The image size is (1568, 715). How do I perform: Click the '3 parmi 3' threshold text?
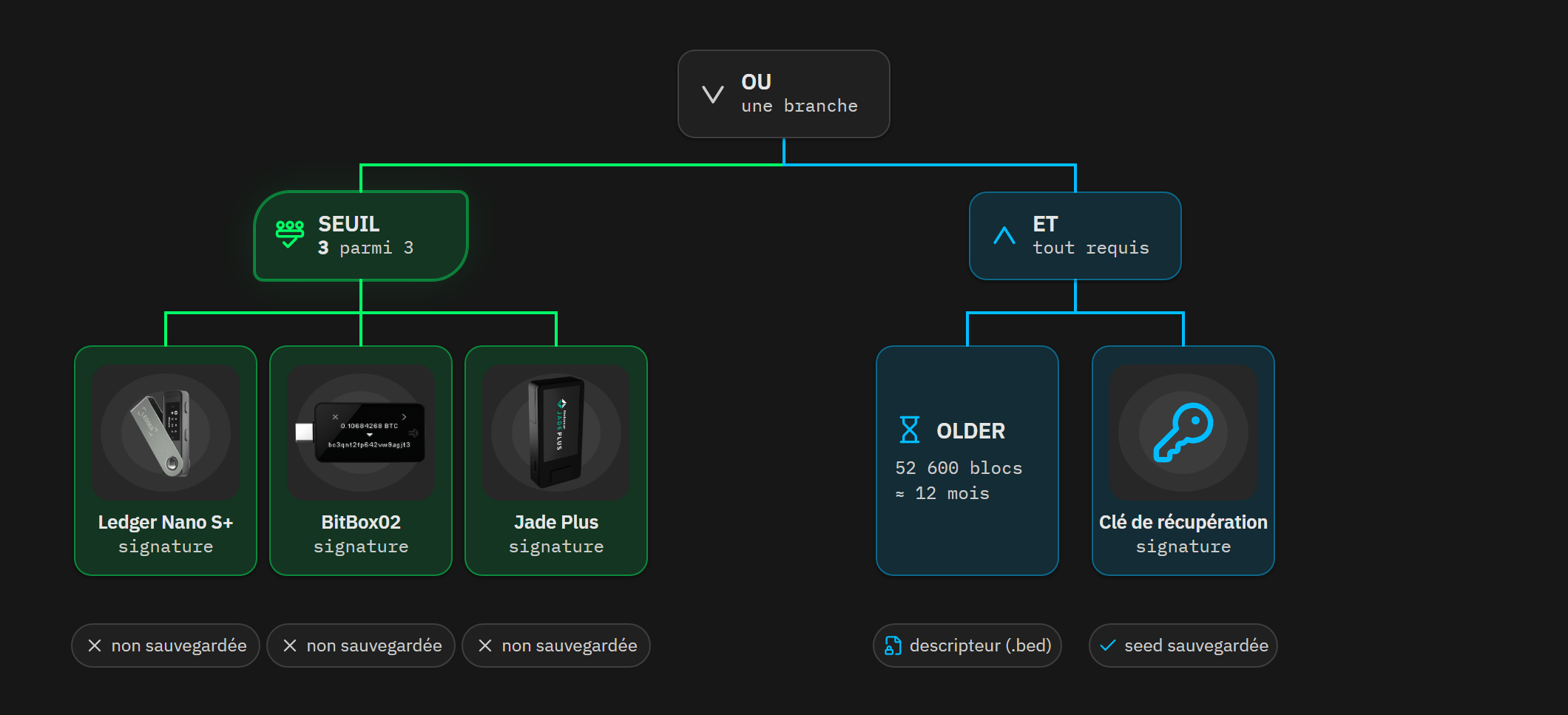[365, 248]
